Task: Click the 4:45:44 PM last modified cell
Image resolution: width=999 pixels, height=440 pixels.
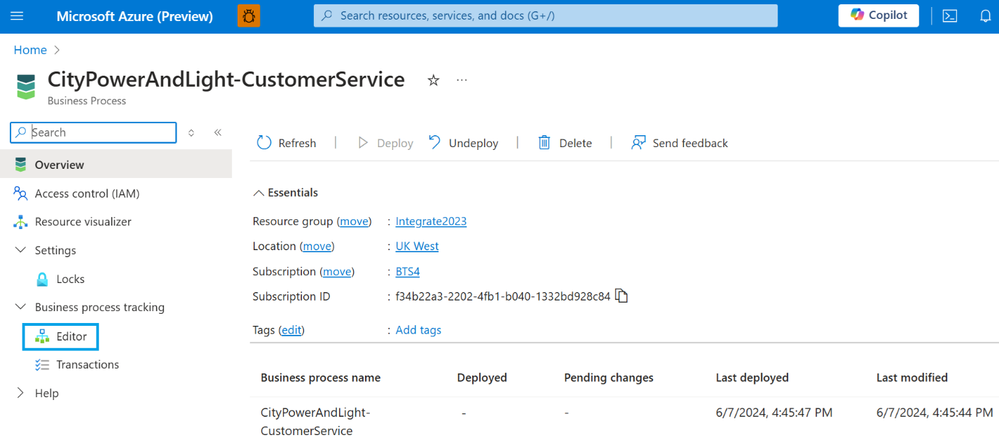Action: 934,413
